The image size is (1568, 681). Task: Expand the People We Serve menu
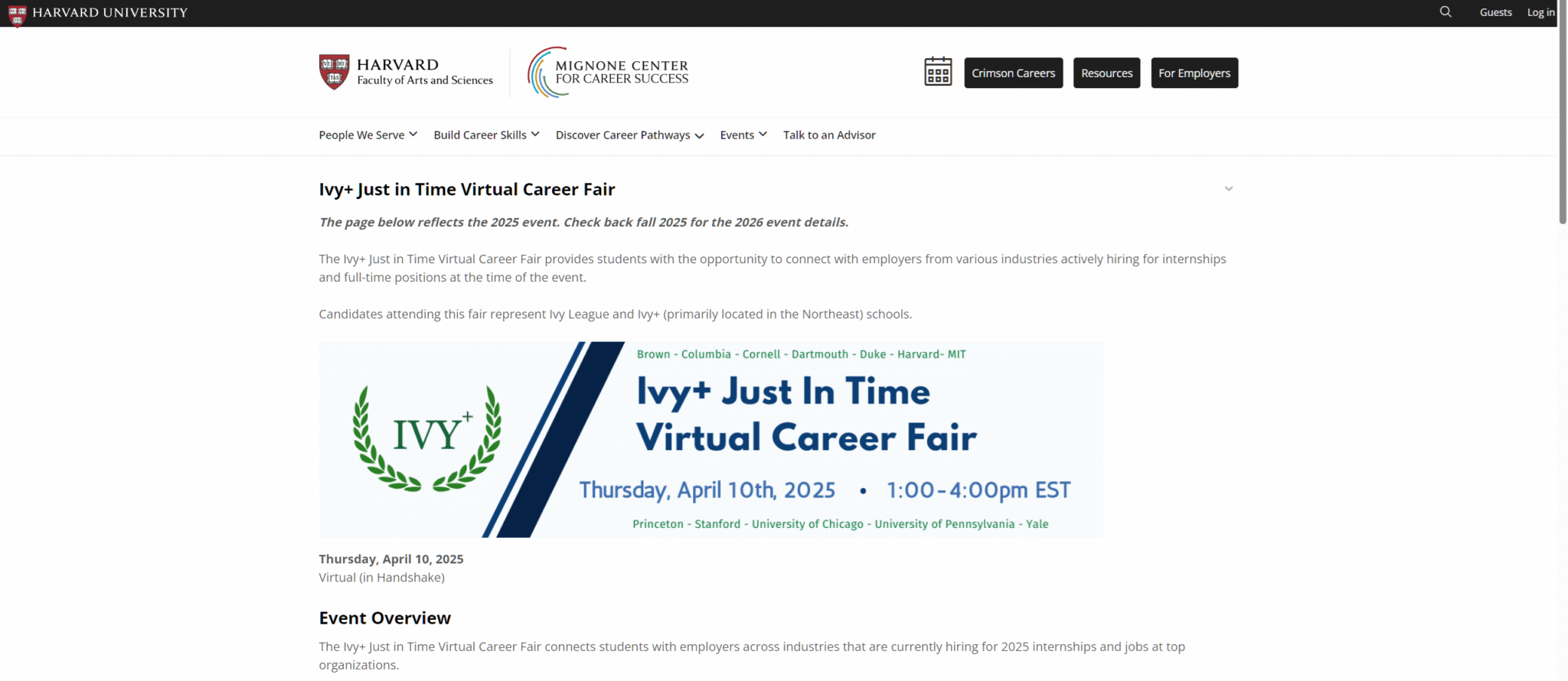click(368, 135)
